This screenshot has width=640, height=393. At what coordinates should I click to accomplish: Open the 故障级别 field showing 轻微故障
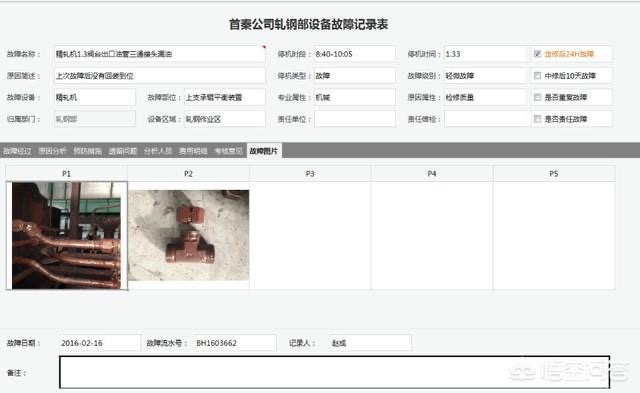click(485, 75)
